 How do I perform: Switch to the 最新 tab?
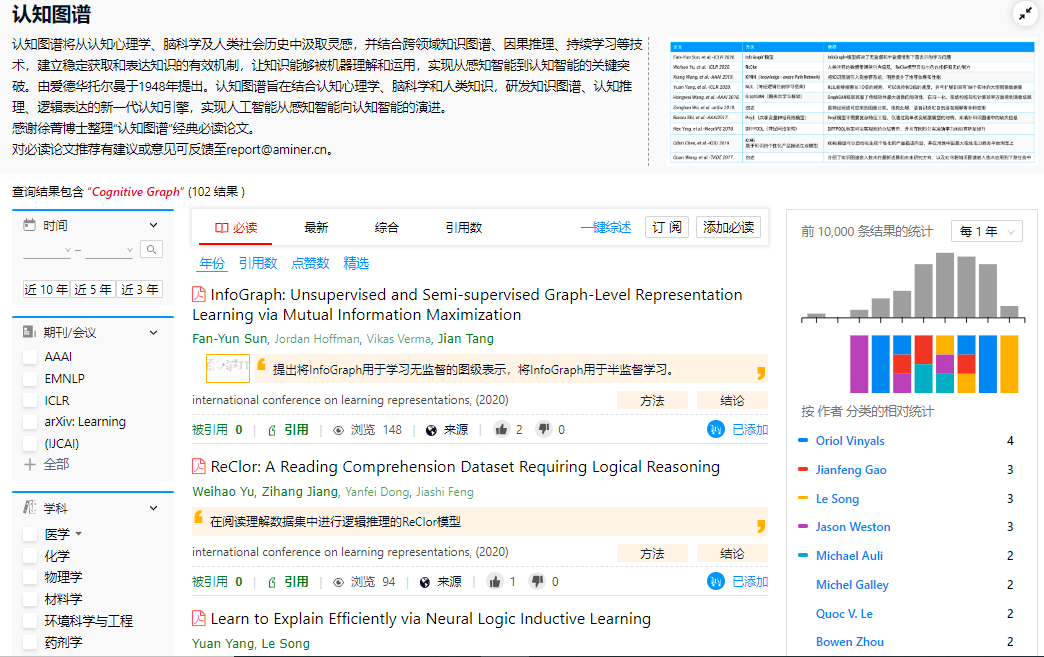316,228
